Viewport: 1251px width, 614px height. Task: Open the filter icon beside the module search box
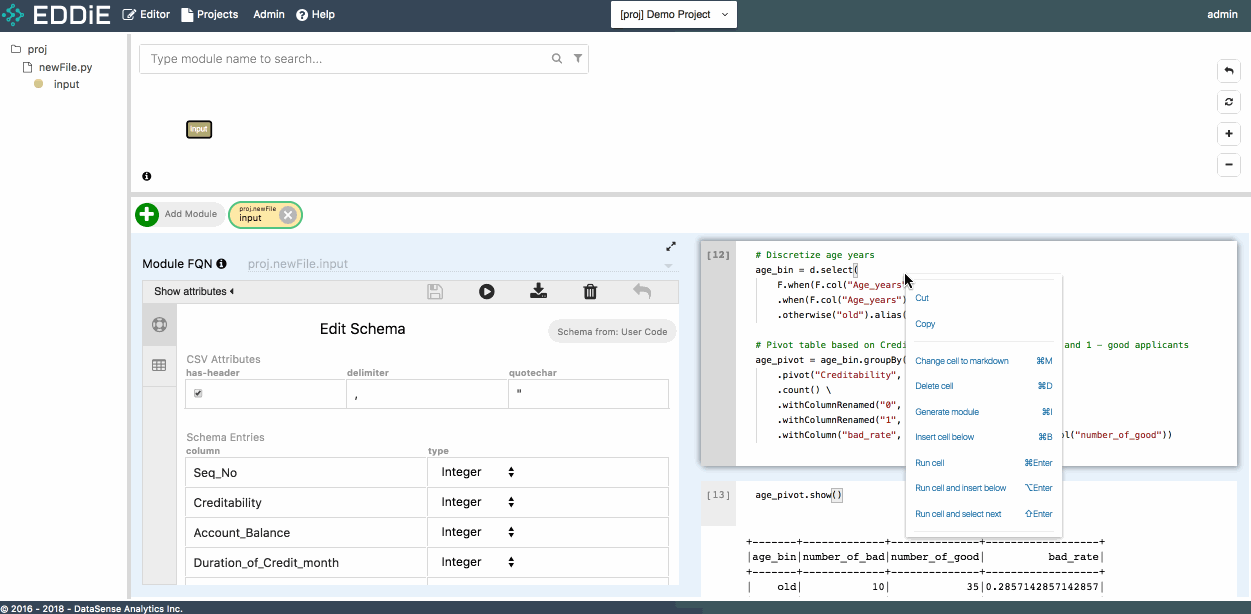coord(578,59)
